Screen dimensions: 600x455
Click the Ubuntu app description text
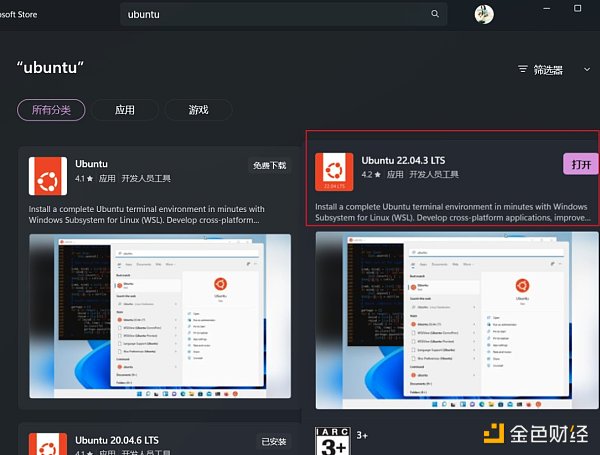pyautogui.click(x=146, y=214)
